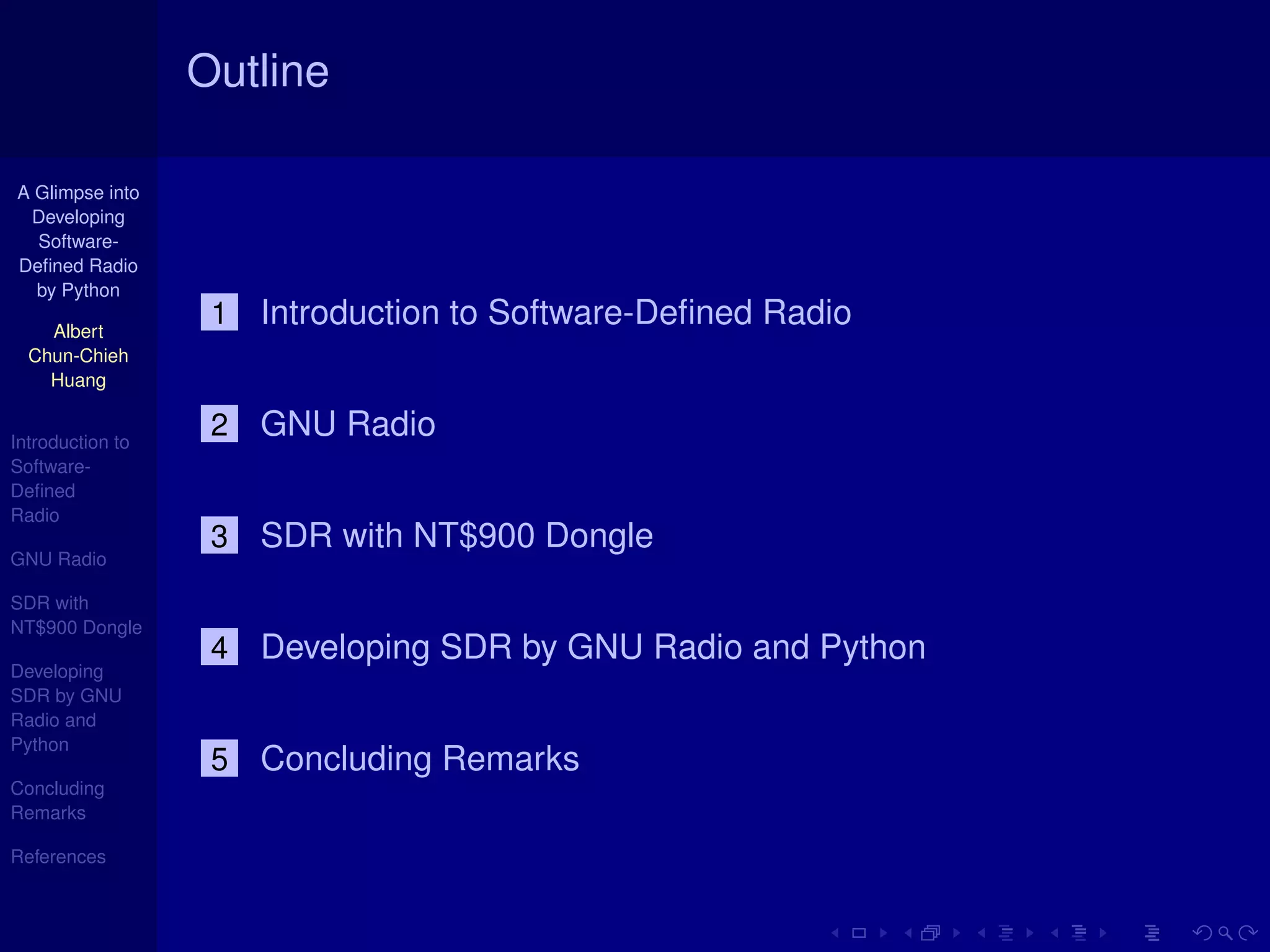Select outline item 2 GNU Radio
1270x952 pixels.
pos(348,423)
